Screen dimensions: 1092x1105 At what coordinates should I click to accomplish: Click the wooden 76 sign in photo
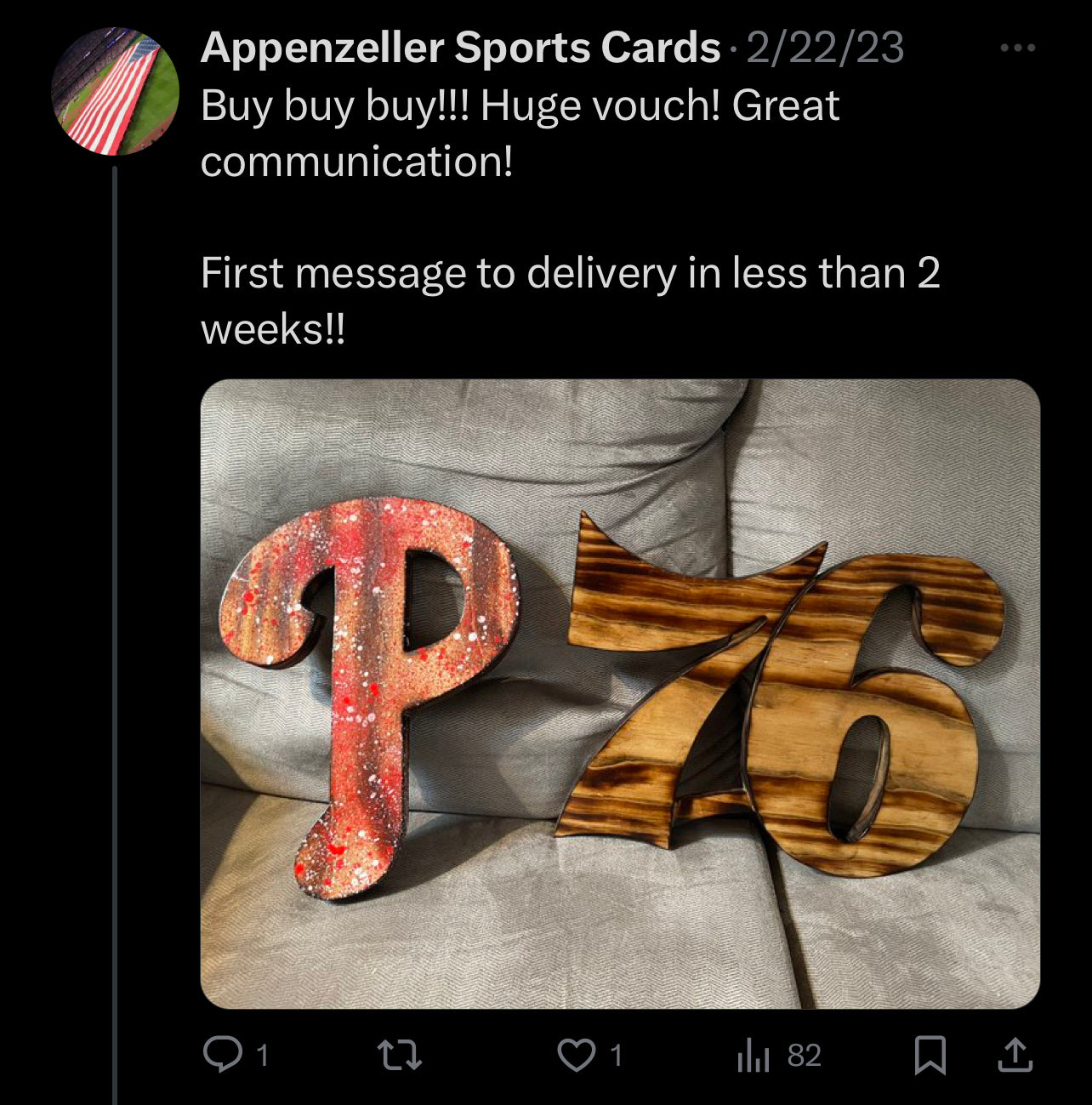pos(780,693)
